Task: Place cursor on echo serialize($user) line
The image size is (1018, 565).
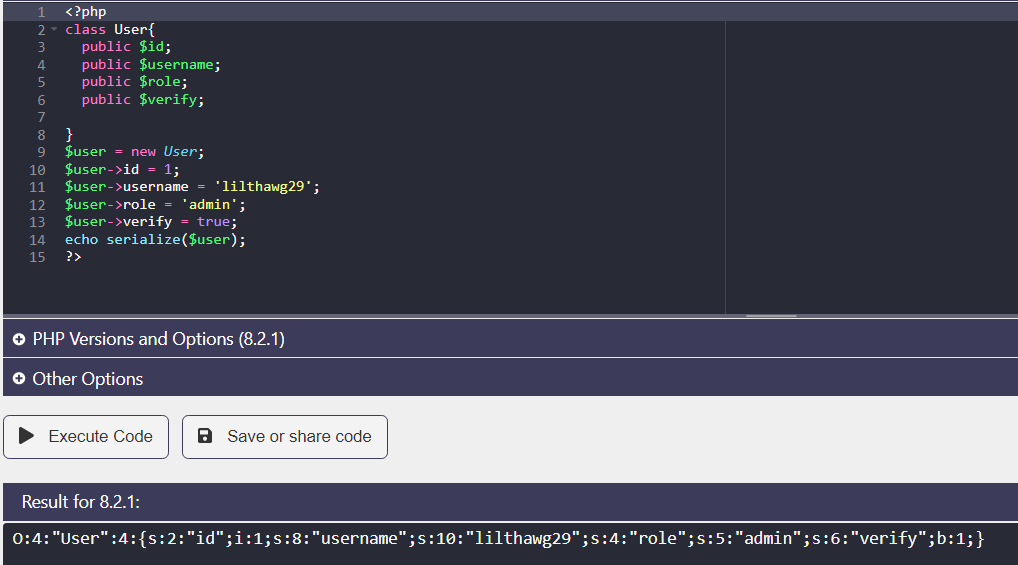Action: (x=155, y=240)
